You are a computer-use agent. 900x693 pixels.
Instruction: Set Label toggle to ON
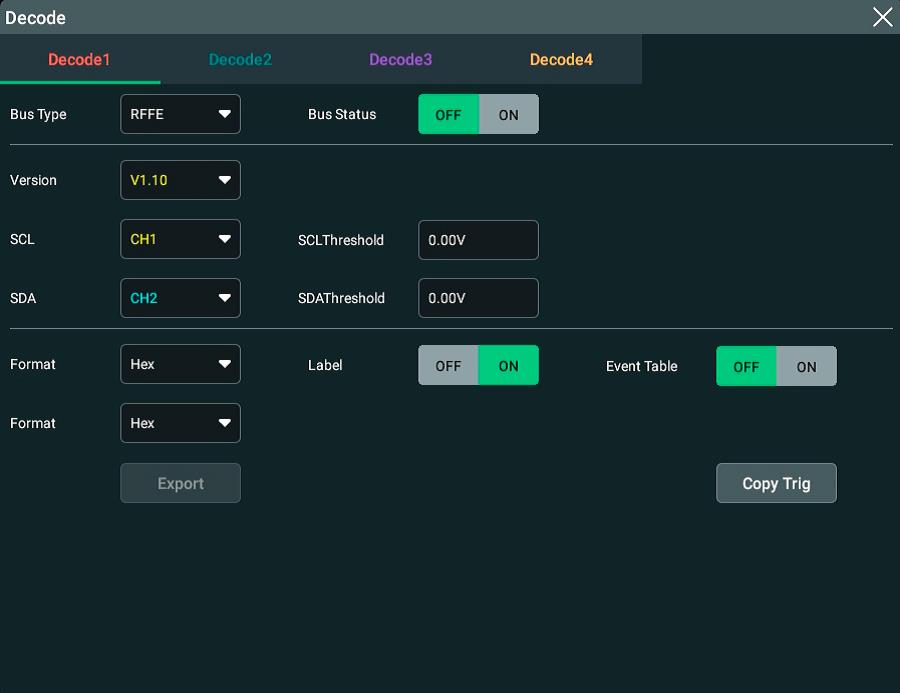tap(508, 366)
